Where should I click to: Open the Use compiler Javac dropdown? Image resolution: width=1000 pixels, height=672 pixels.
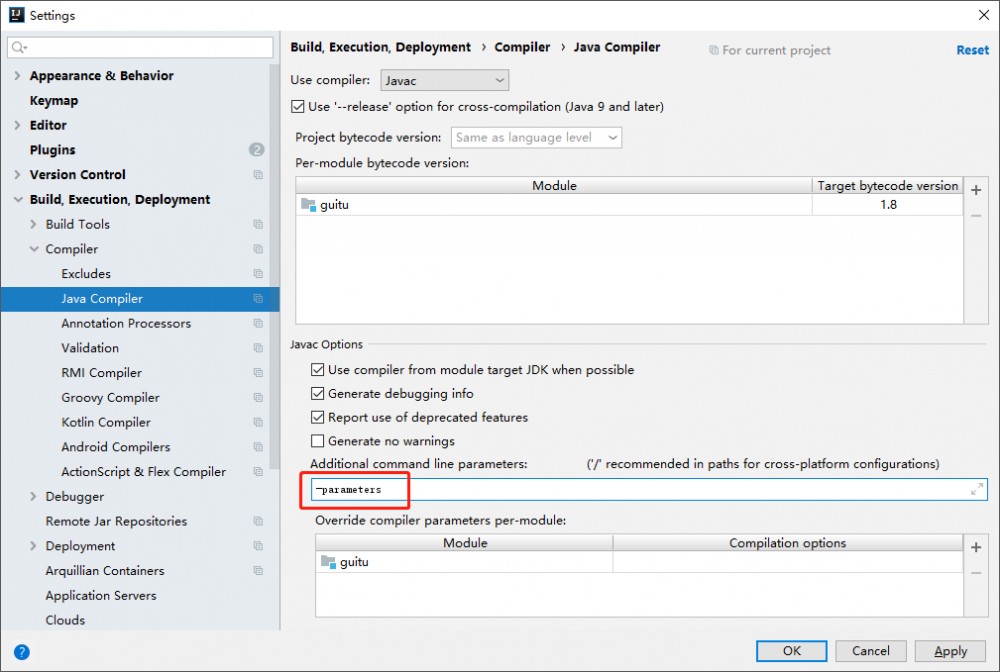coord(445,80)
